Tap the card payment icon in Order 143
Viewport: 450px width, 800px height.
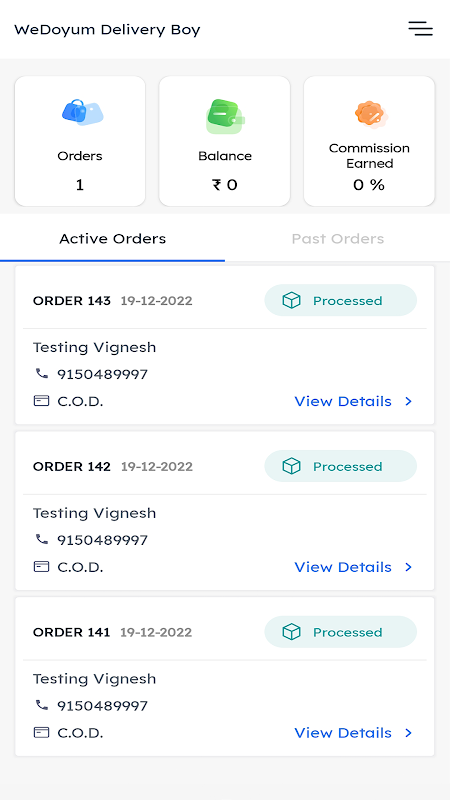41,401
